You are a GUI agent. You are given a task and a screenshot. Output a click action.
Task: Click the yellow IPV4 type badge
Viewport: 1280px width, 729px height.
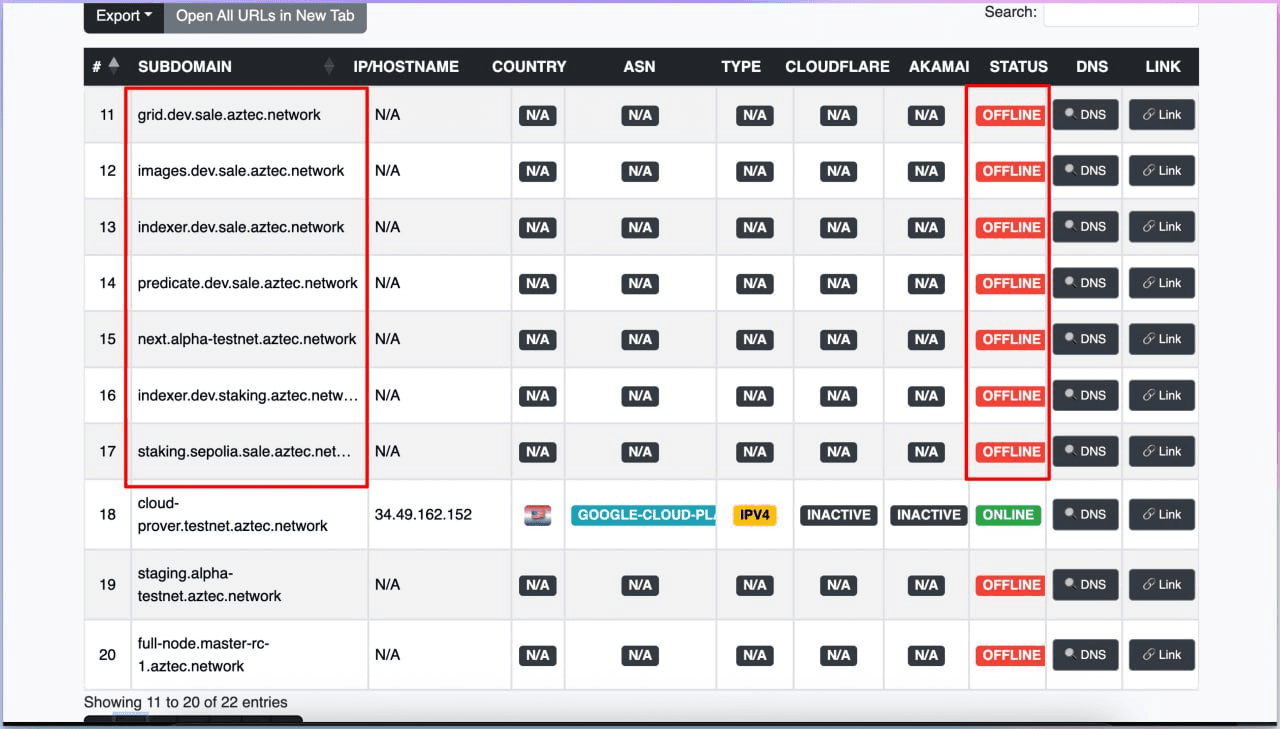click(x=754, y=515)
